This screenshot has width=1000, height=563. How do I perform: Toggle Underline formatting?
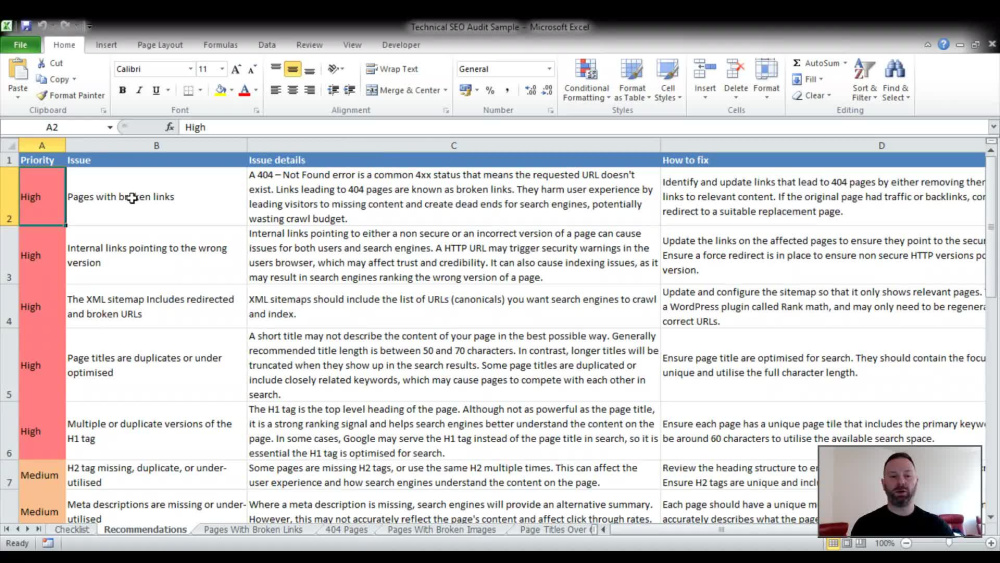(x=156, y=91)
